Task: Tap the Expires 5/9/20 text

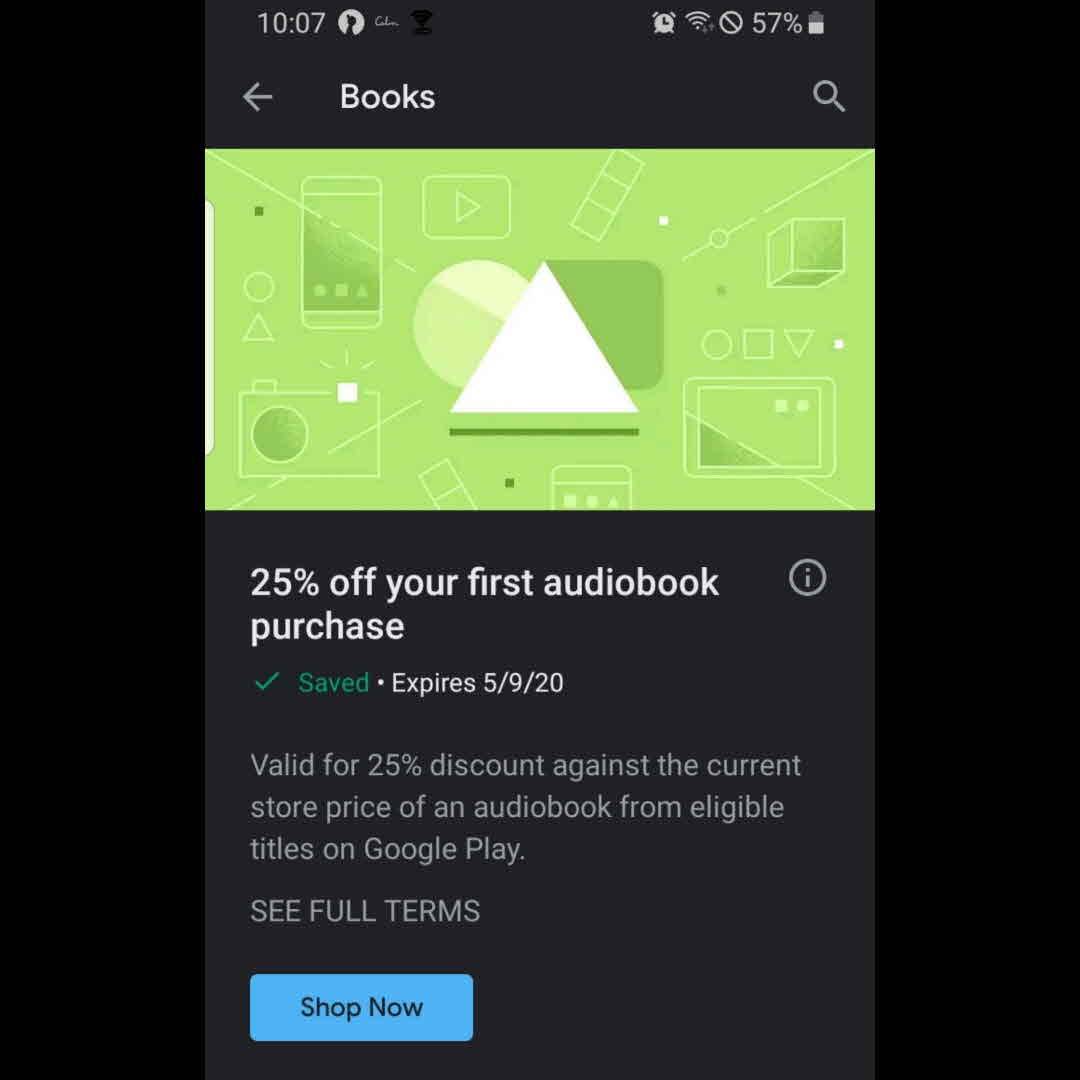Action: tap(477, 683)
